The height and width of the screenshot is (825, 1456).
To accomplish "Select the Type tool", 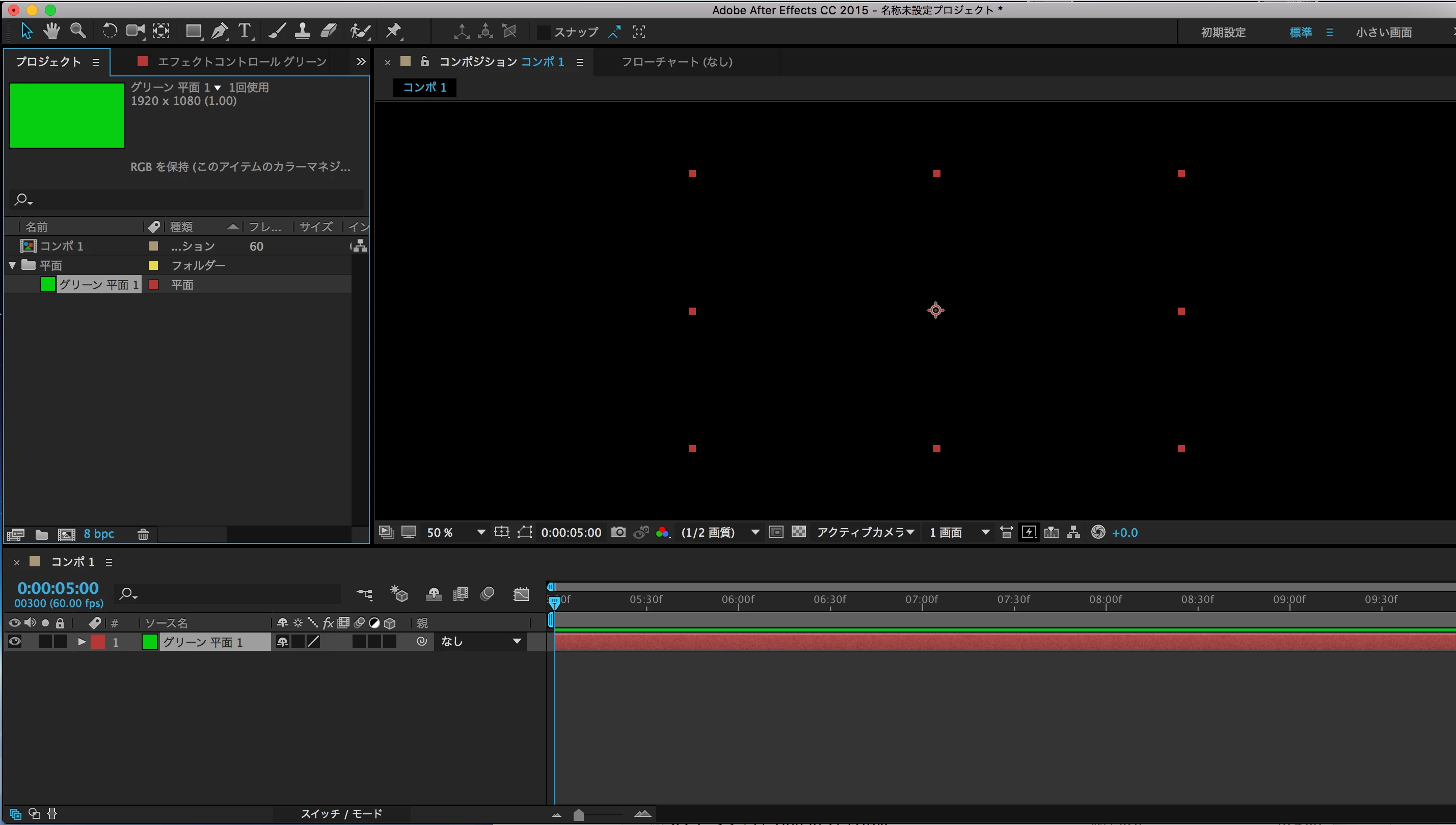I will (244, 31).
